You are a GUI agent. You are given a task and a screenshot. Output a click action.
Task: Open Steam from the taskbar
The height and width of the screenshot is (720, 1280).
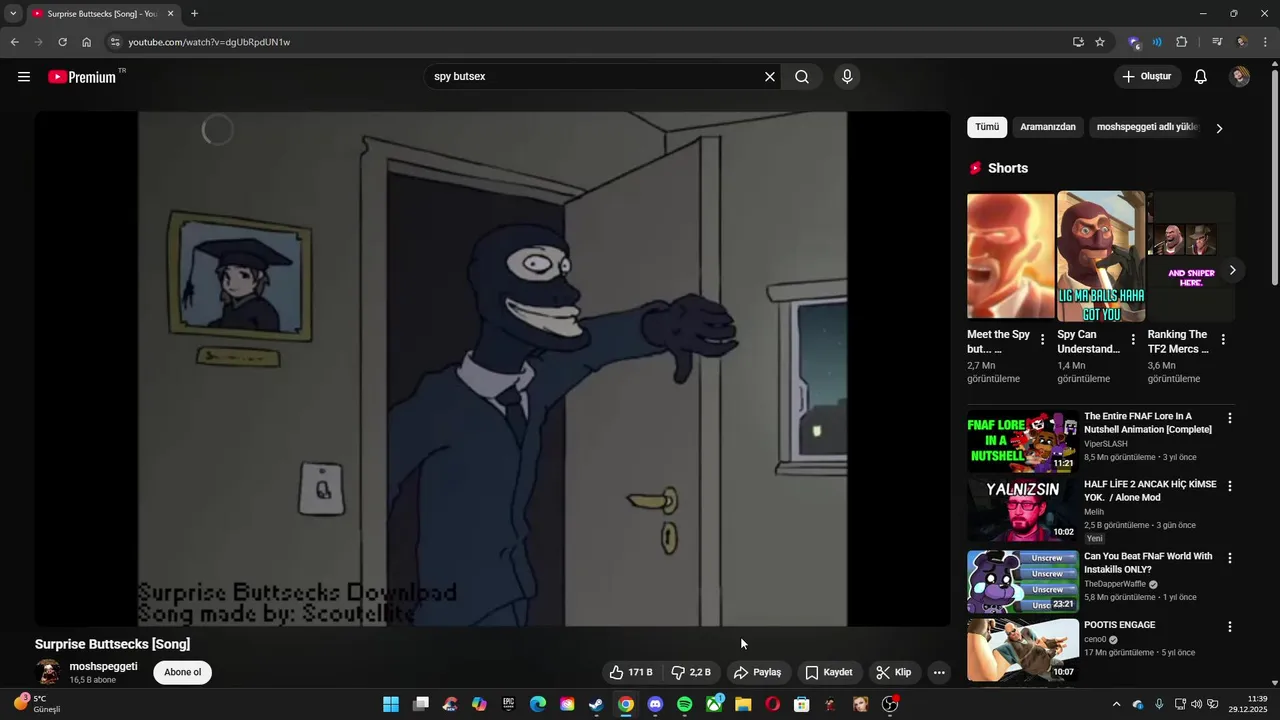coord(596,704)
